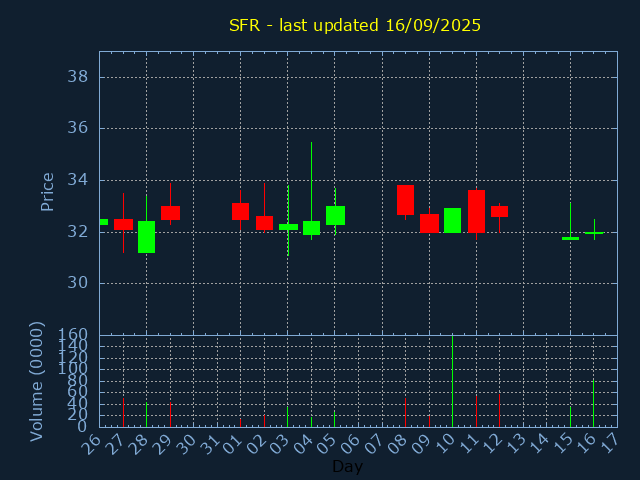Click the day tick label 31
This screenshot has width=640, height=480.
pyautogui.click(x=209, y=444)
